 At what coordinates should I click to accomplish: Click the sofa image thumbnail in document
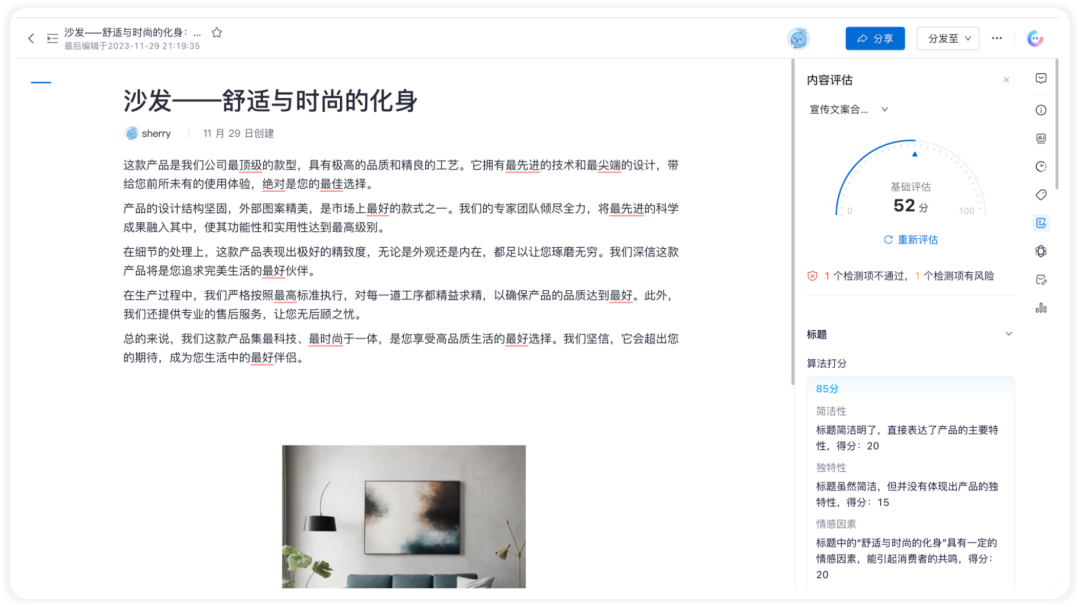(404, 517)
